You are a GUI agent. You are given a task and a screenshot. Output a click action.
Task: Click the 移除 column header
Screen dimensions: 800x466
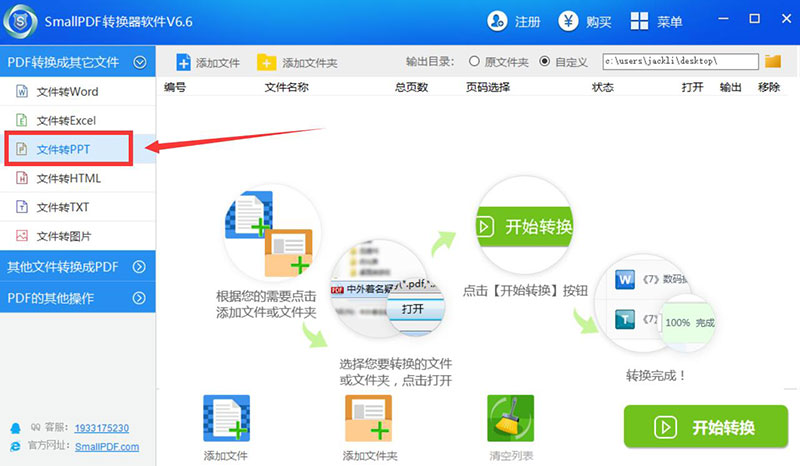(x=769, y=87)
